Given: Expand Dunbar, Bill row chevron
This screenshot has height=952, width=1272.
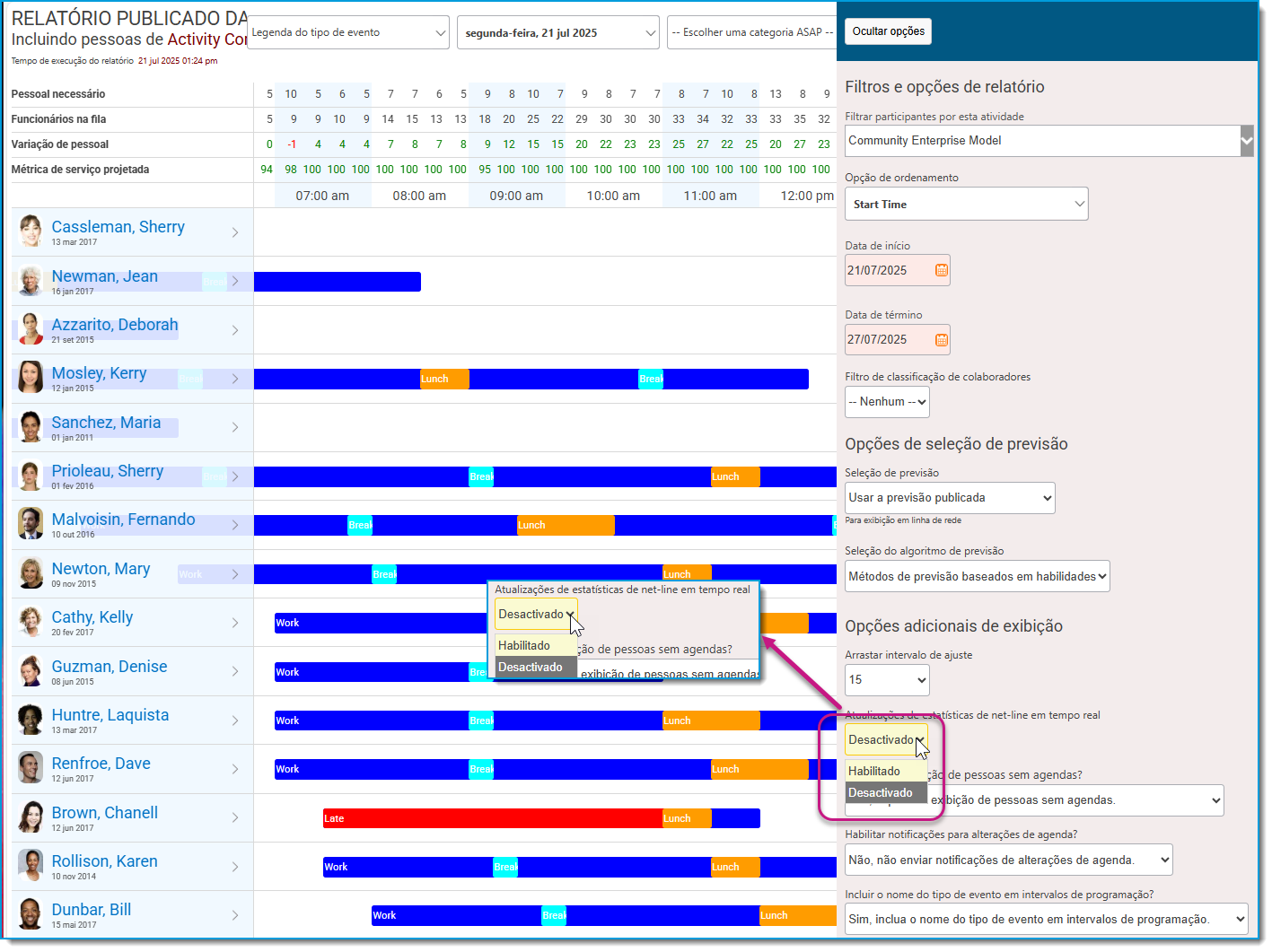Looking at the screenshot, I should pos(235,915).
